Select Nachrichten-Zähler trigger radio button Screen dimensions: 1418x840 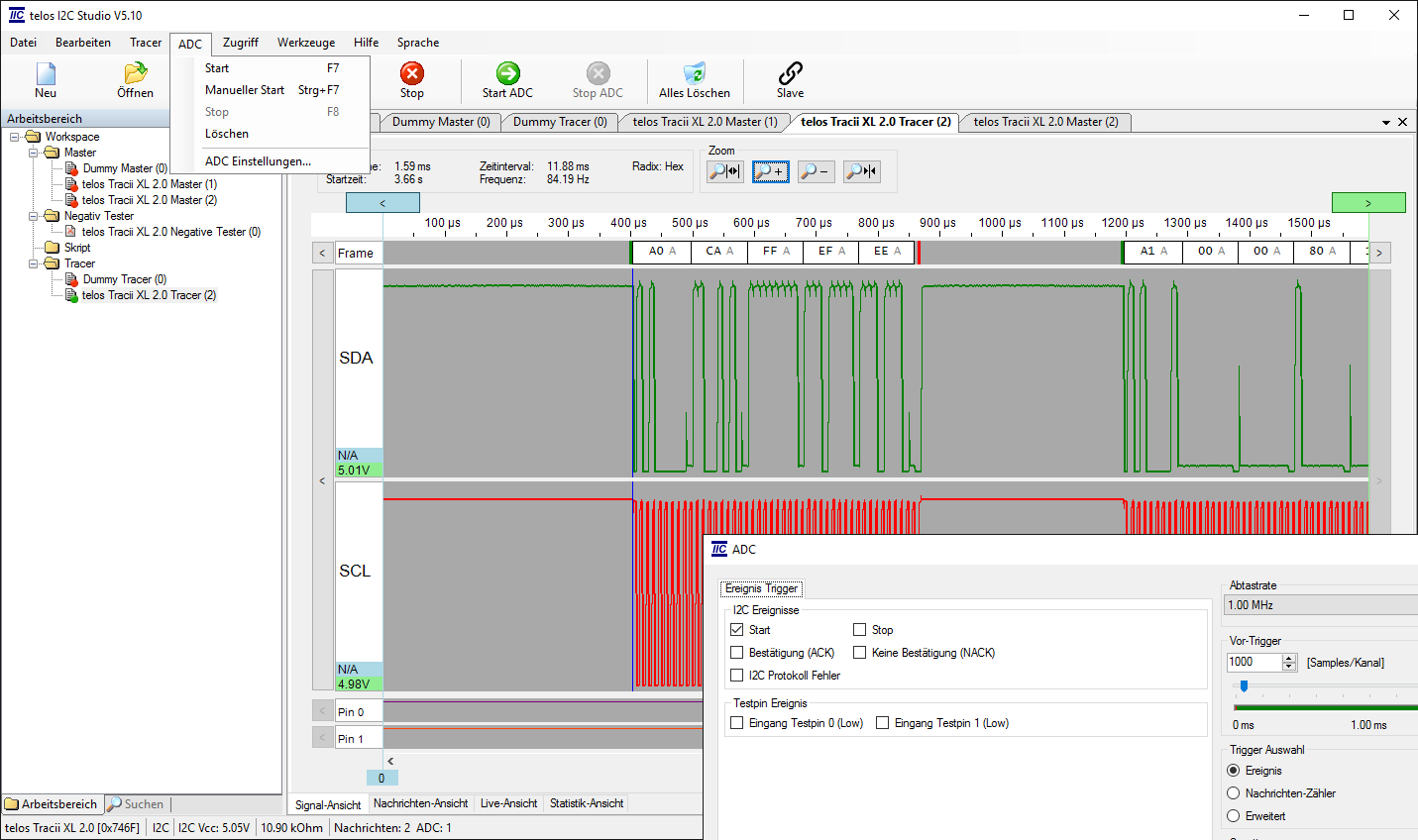[1234, 793]
